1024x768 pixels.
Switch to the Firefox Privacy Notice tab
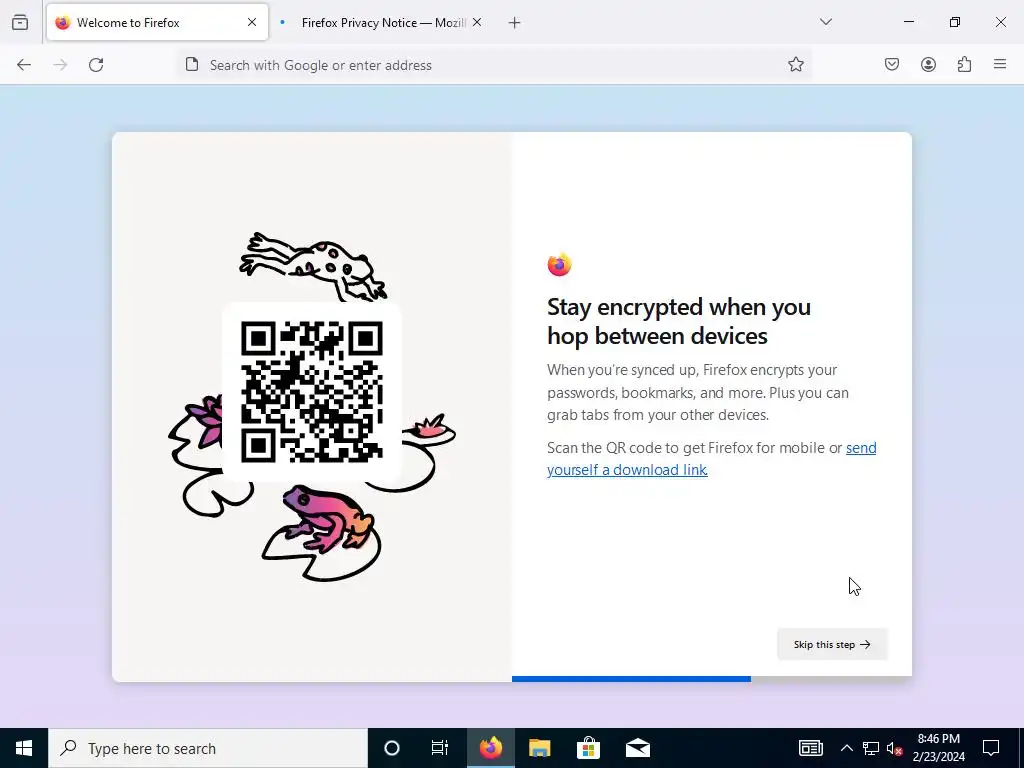click(x=381, y=22)
